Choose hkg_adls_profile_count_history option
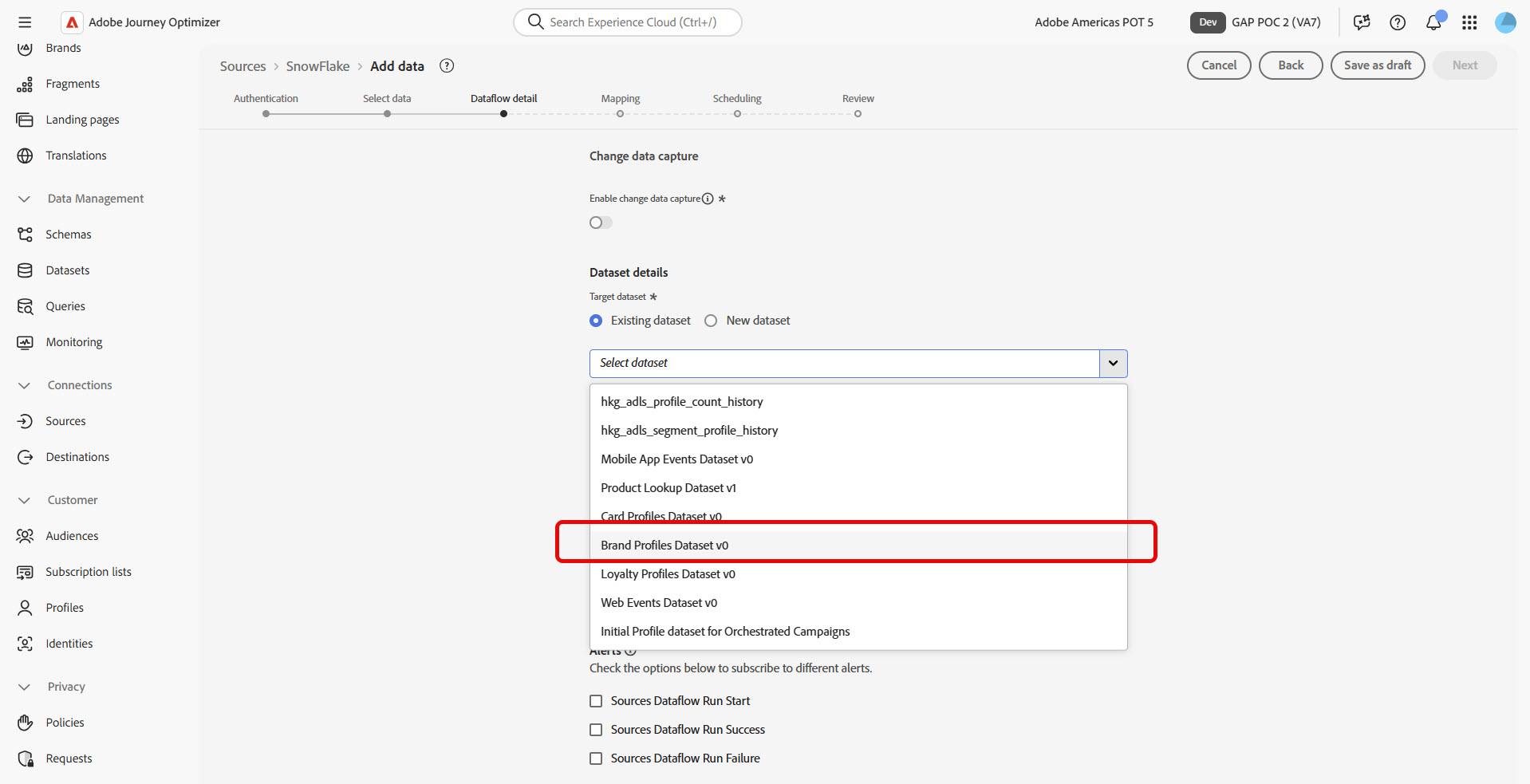Screen dimensions: 1530x784 pos(858,402)
